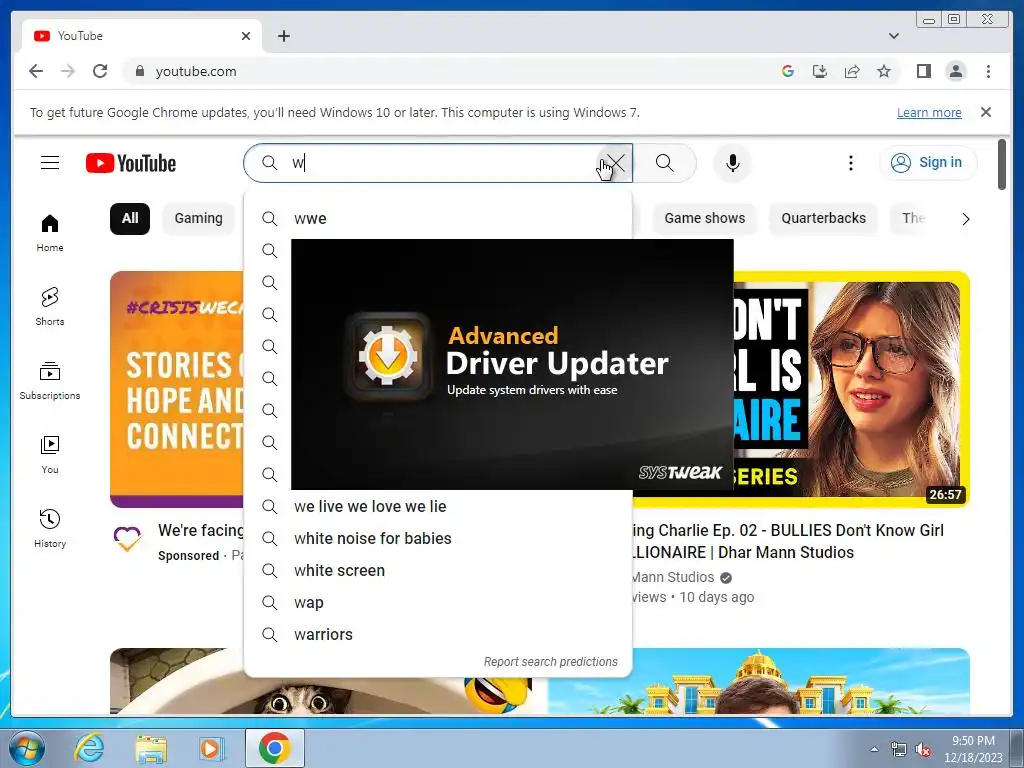
Task: Click inside the YouTube search field
Action: (438, 163)
